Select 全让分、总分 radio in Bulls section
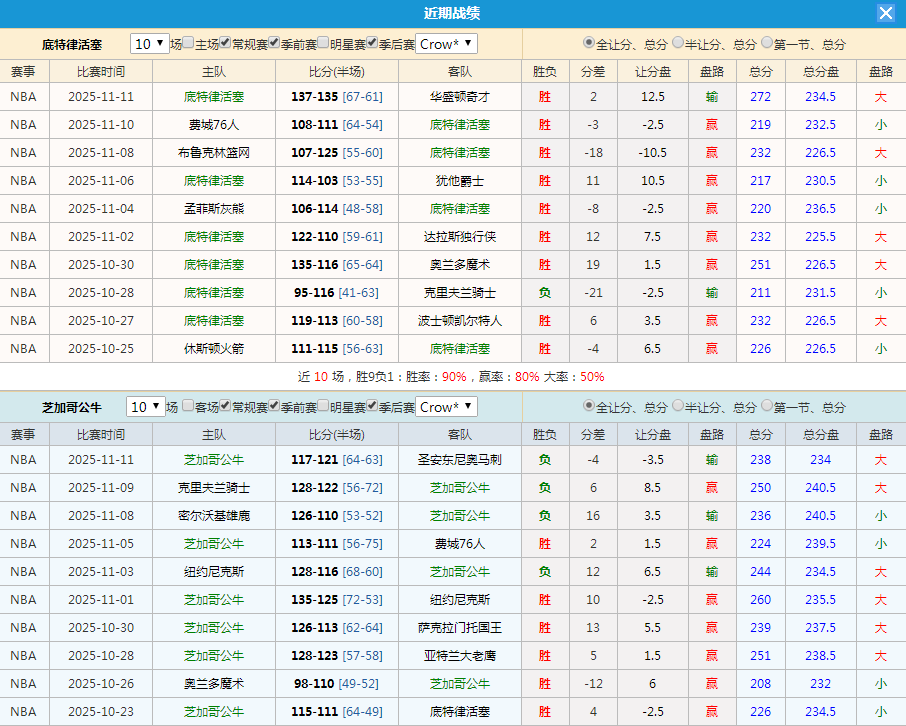 587,407
